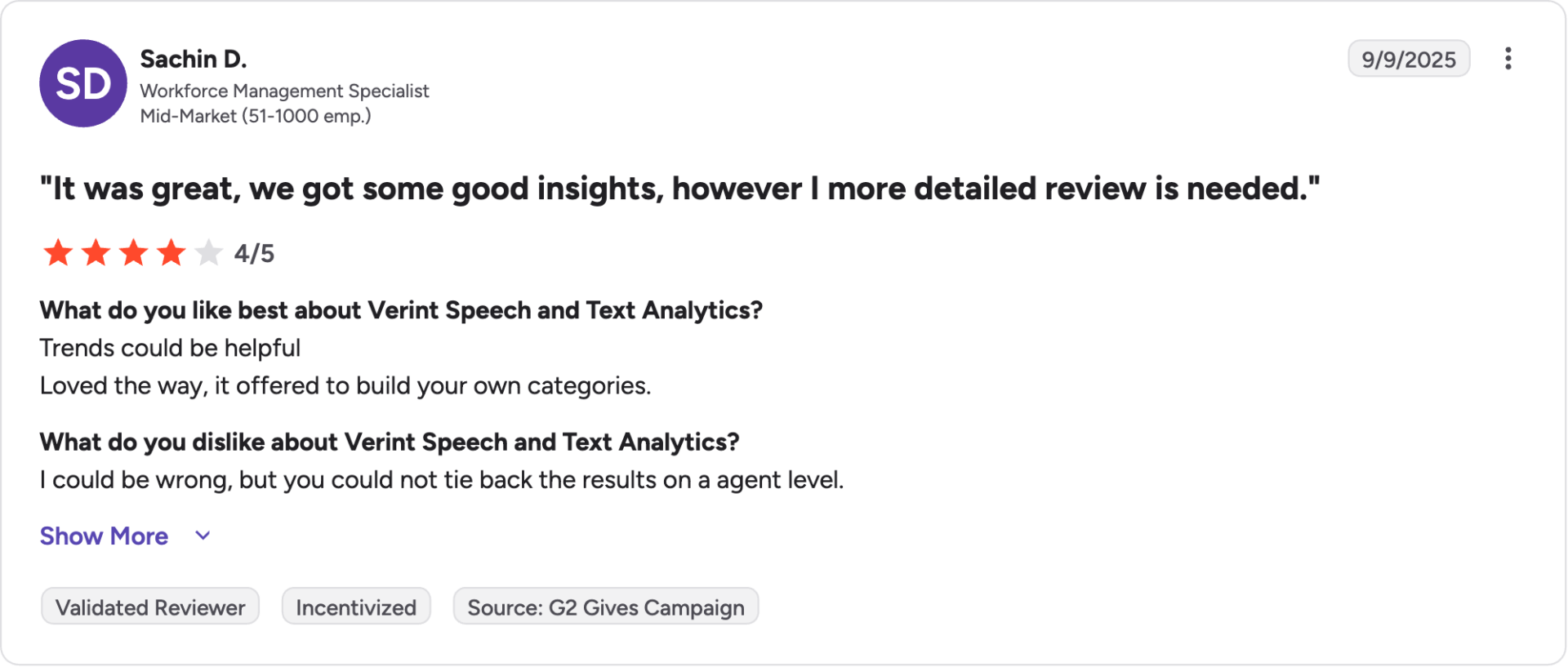This screenshot has width=1568, height=667.
Task: Click the Incentivized badge
Action: (x=356, y=607)
